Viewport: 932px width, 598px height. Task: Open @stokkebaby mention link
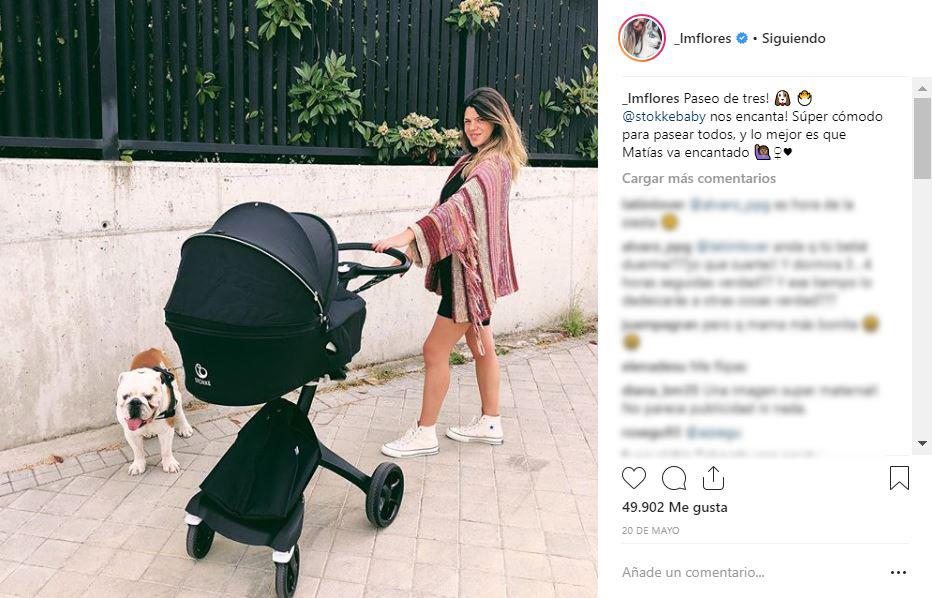click(664, 117)
